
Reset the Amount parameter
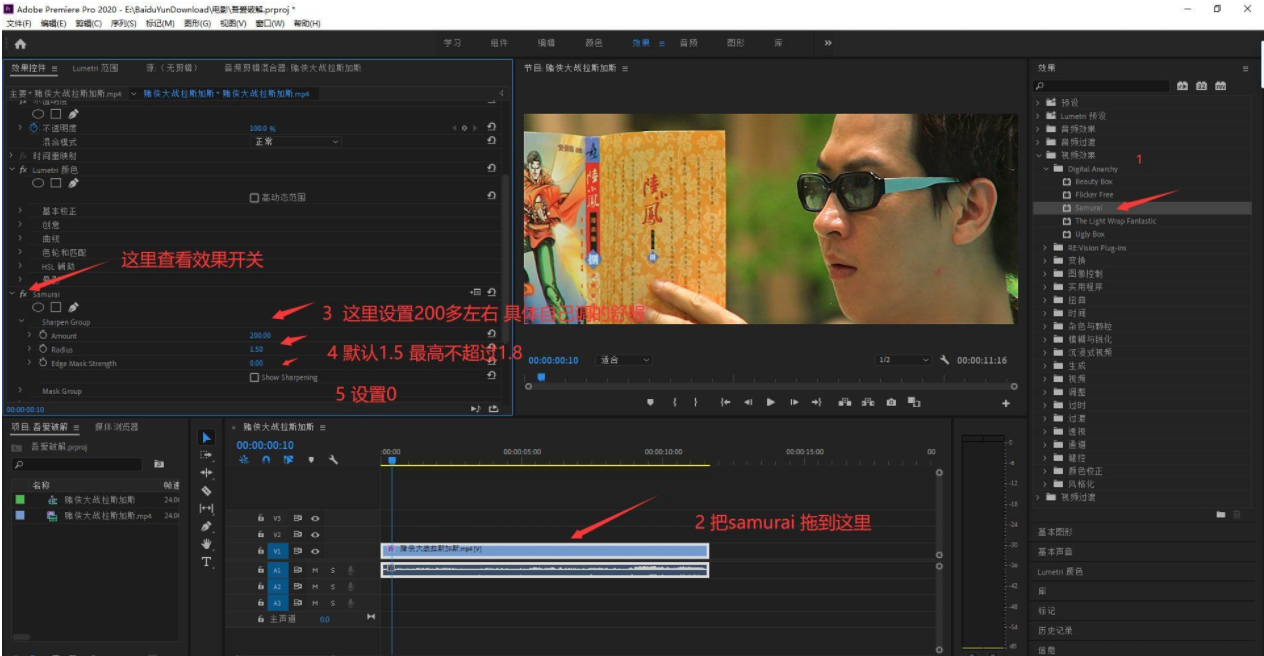click(491, 335)
